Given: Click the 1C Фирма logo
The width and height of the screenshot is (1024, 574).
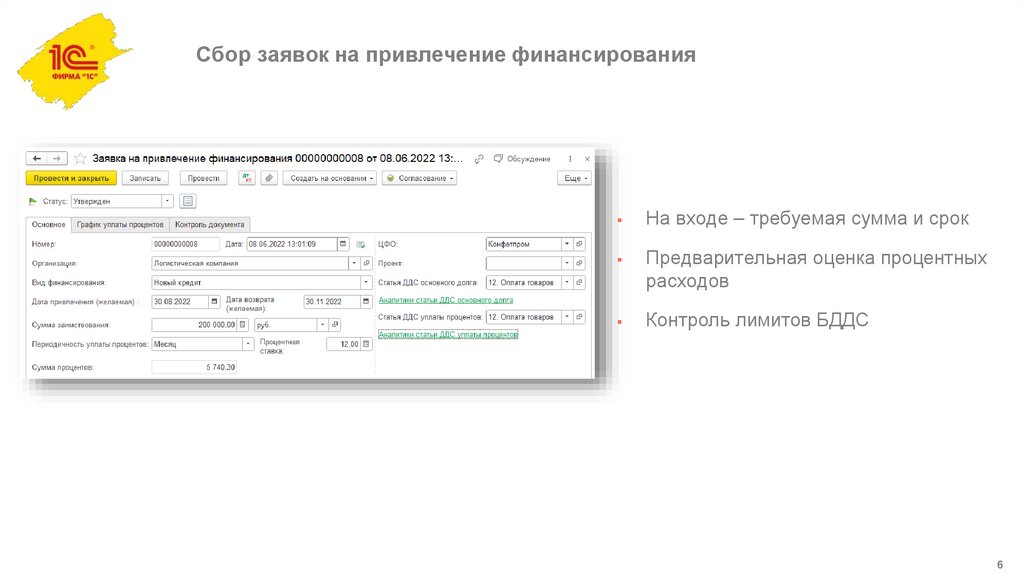Looking at the screenshot, I should pos(74,61).
